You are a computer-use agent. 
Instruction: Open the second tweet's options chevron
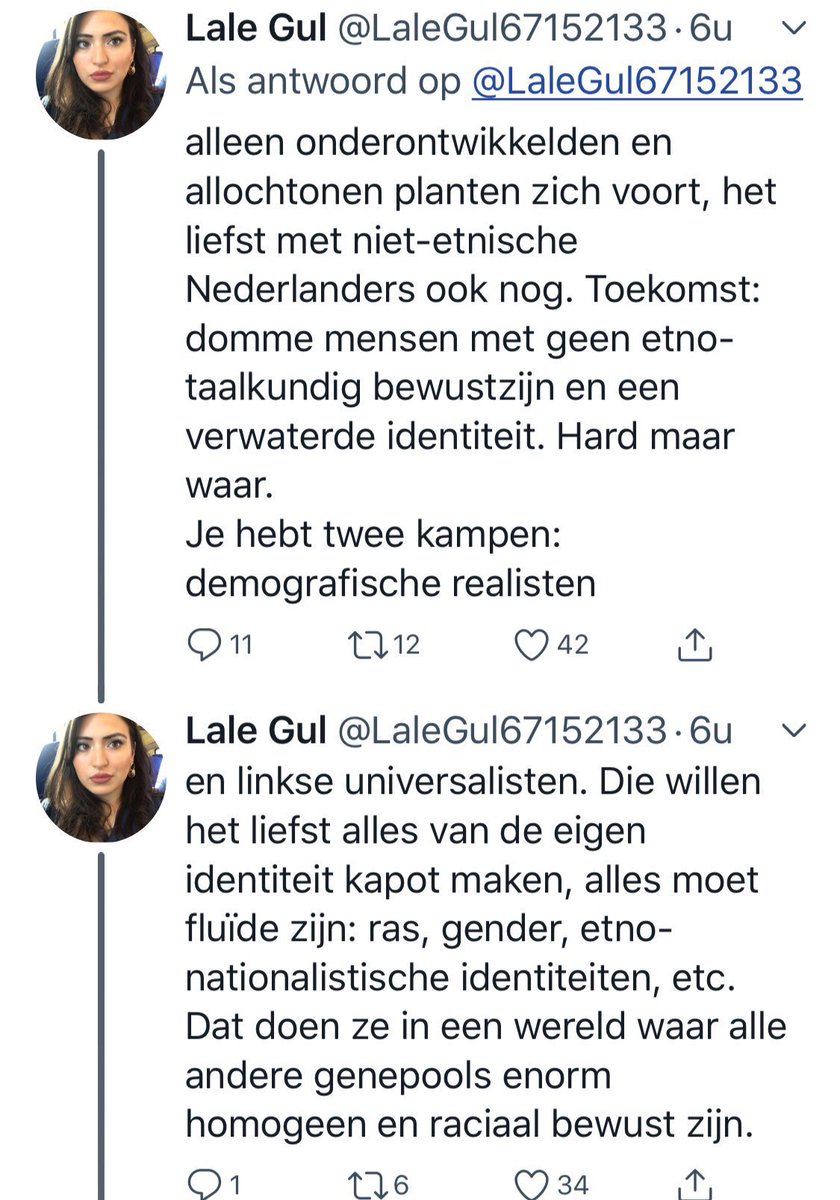(x=792, y=731)
